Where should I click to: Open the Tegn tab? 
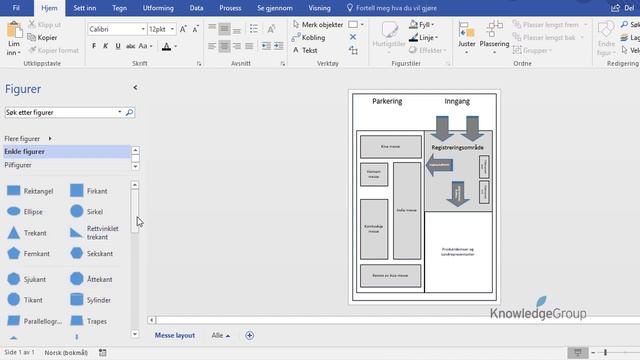tap(119, 8)
